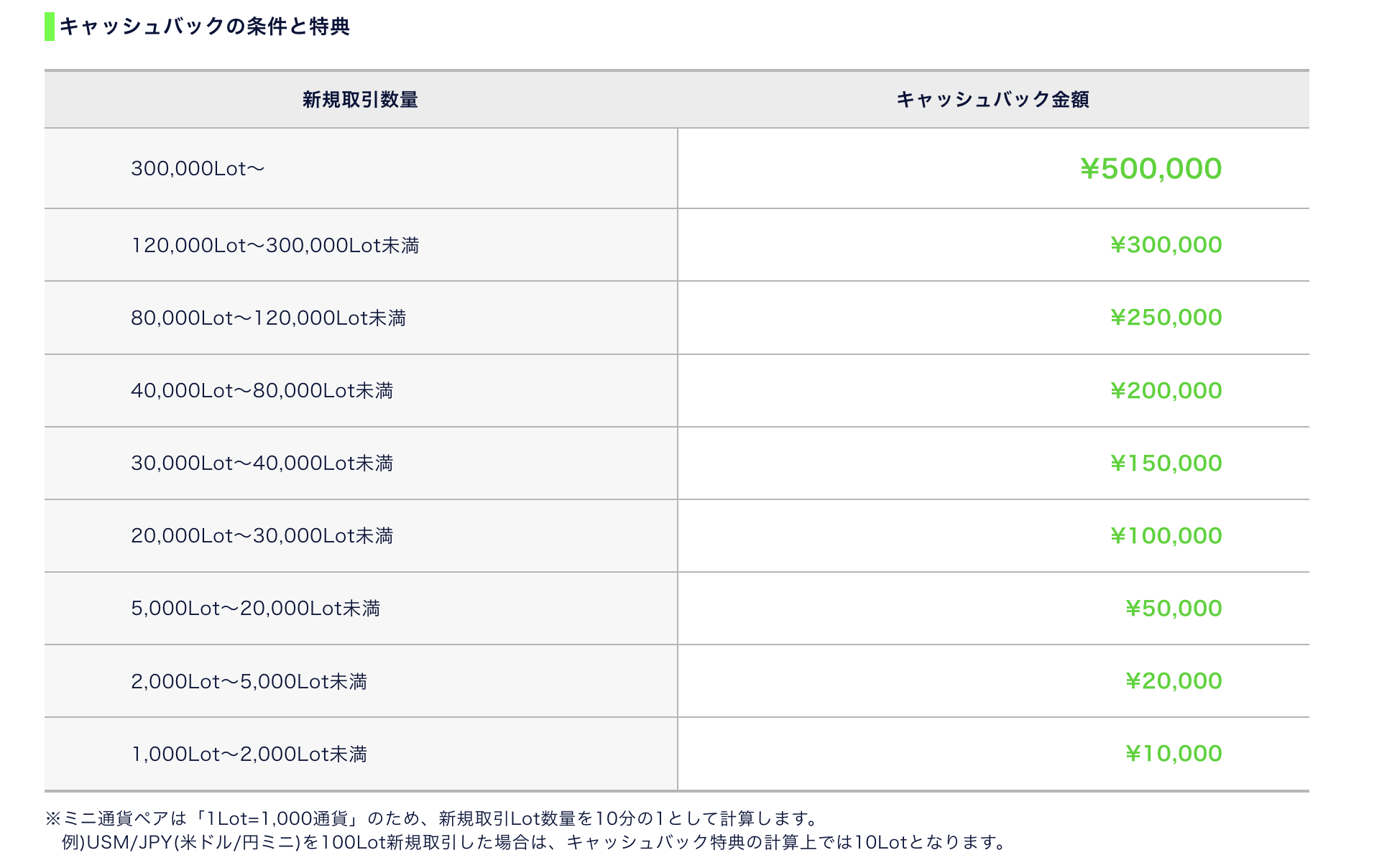
Task: Click the 40,000Lot〜80,000Lot未満 cell
Action: click(x=262, y=391)
